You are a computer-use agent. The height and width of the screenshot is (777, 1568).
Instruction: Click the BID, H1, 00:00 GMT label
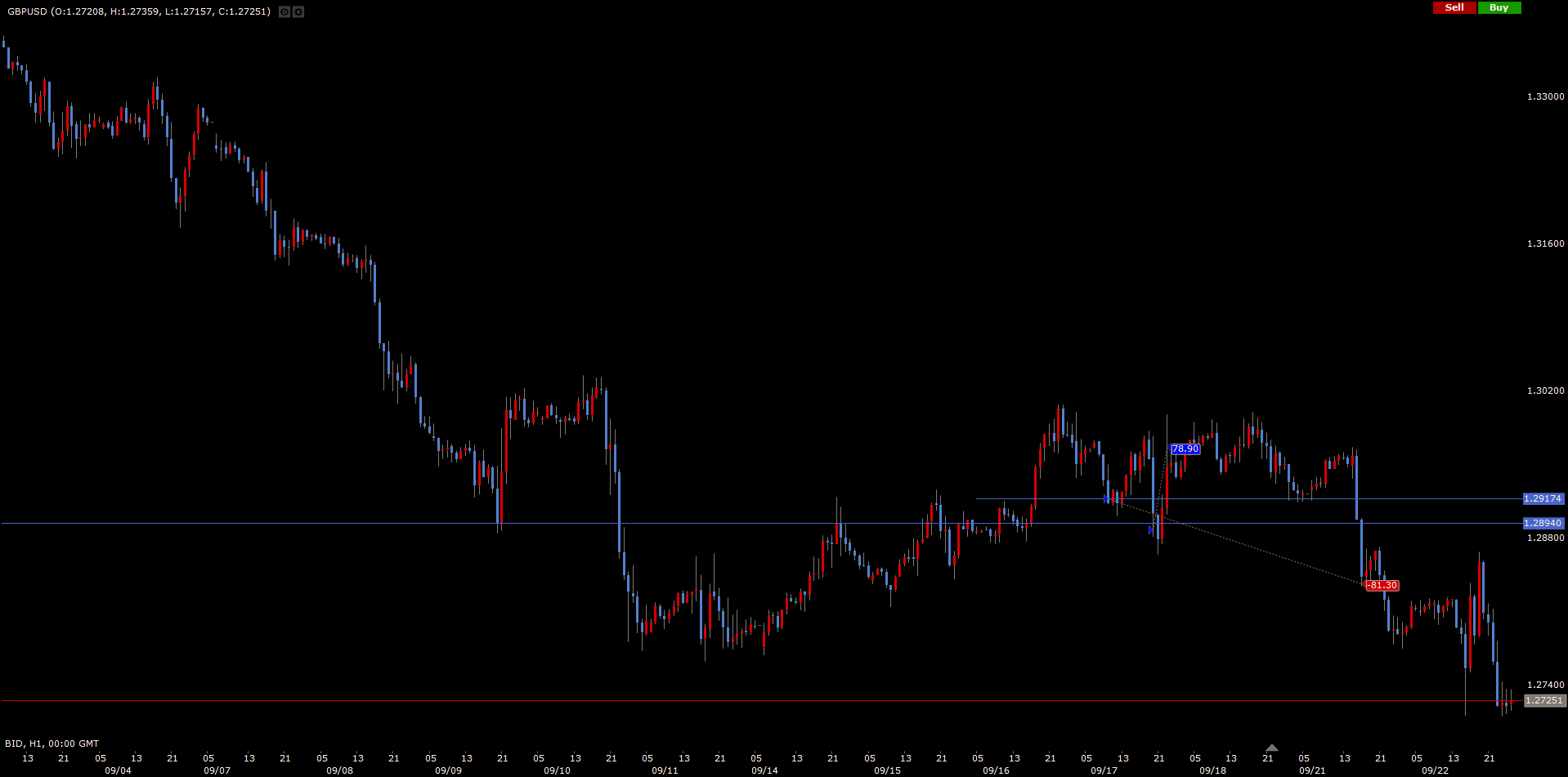click(52, 744)
